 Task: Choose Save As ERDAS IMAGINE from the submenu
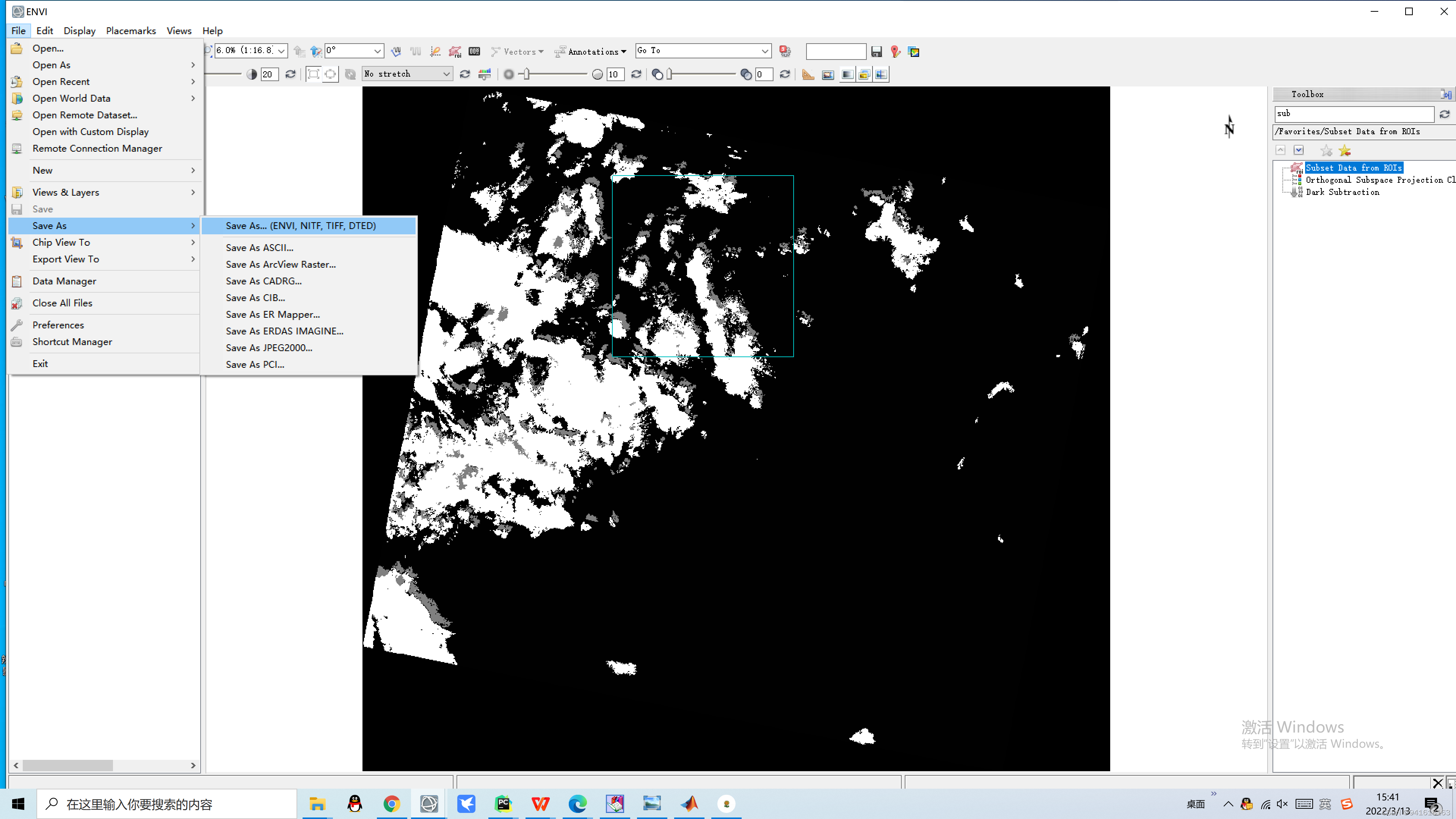coord(284,331)
